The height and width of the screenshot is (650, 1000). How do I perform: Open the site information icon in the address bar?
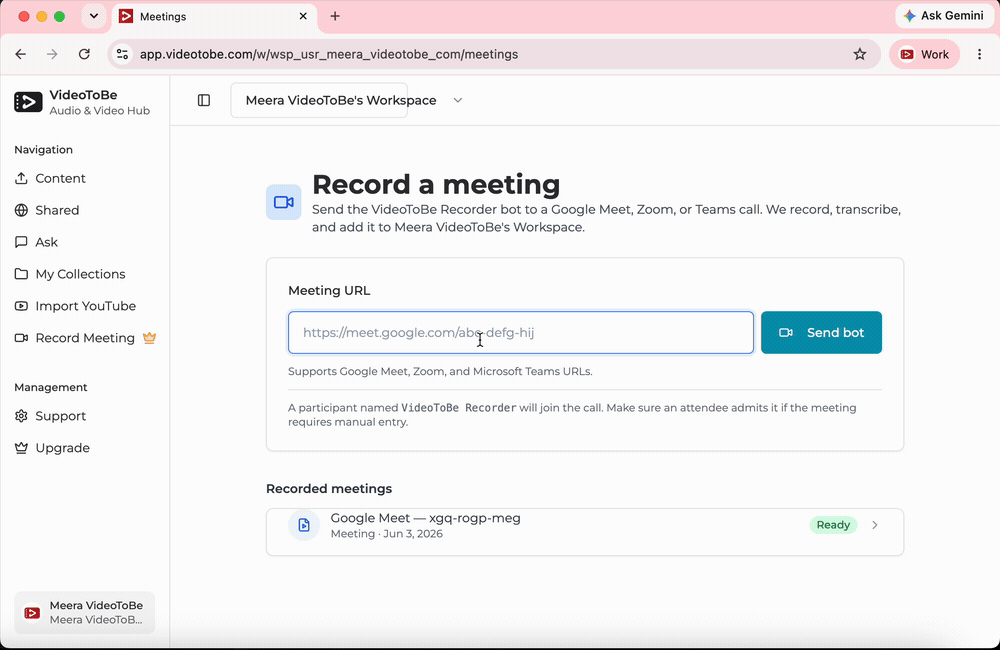(x=122, y=54)
